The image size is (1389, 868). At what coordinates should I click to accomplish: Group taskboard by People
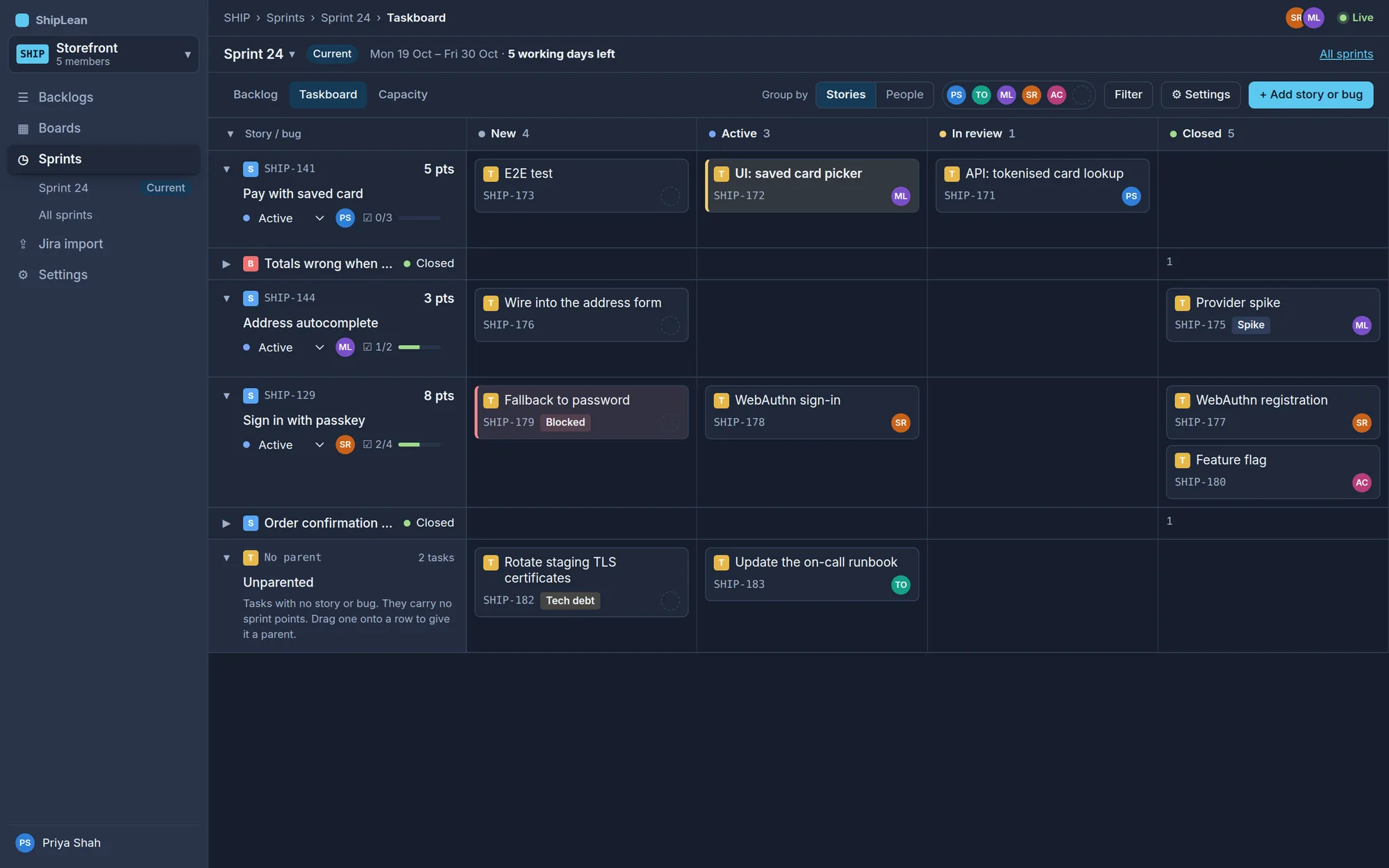(x=904, y=94)
